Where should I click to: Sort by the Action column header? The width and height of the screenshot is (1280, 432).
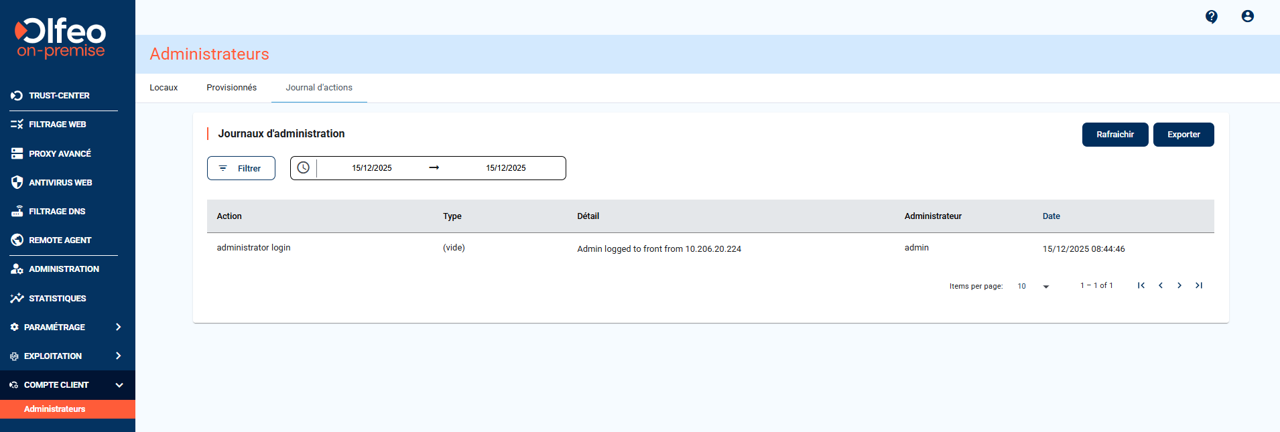(229, 216)
